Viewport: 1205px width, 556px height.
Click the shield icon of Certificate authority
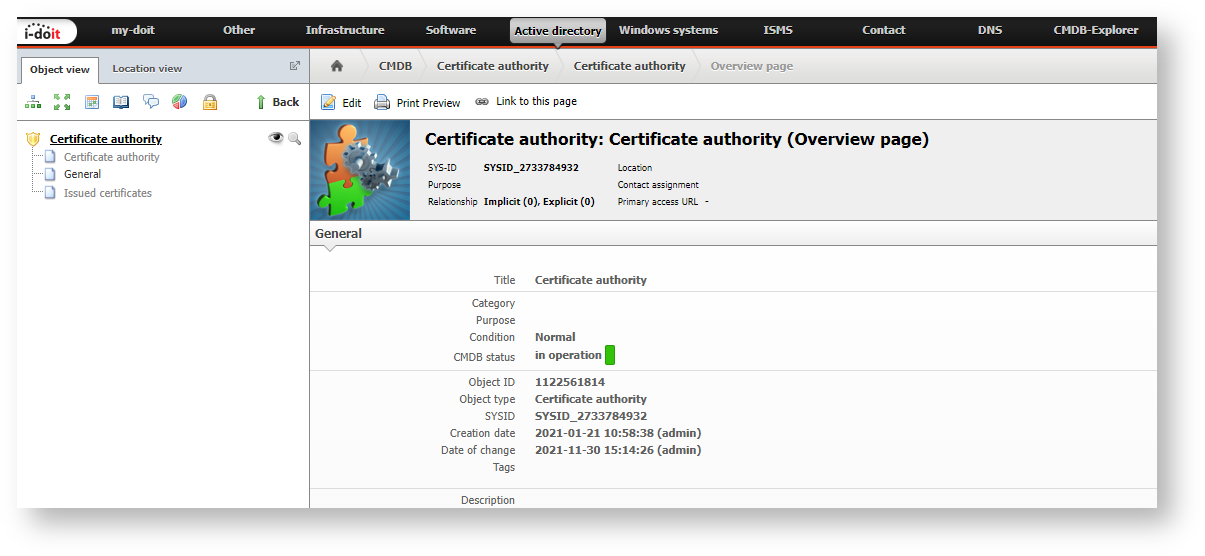33,139
